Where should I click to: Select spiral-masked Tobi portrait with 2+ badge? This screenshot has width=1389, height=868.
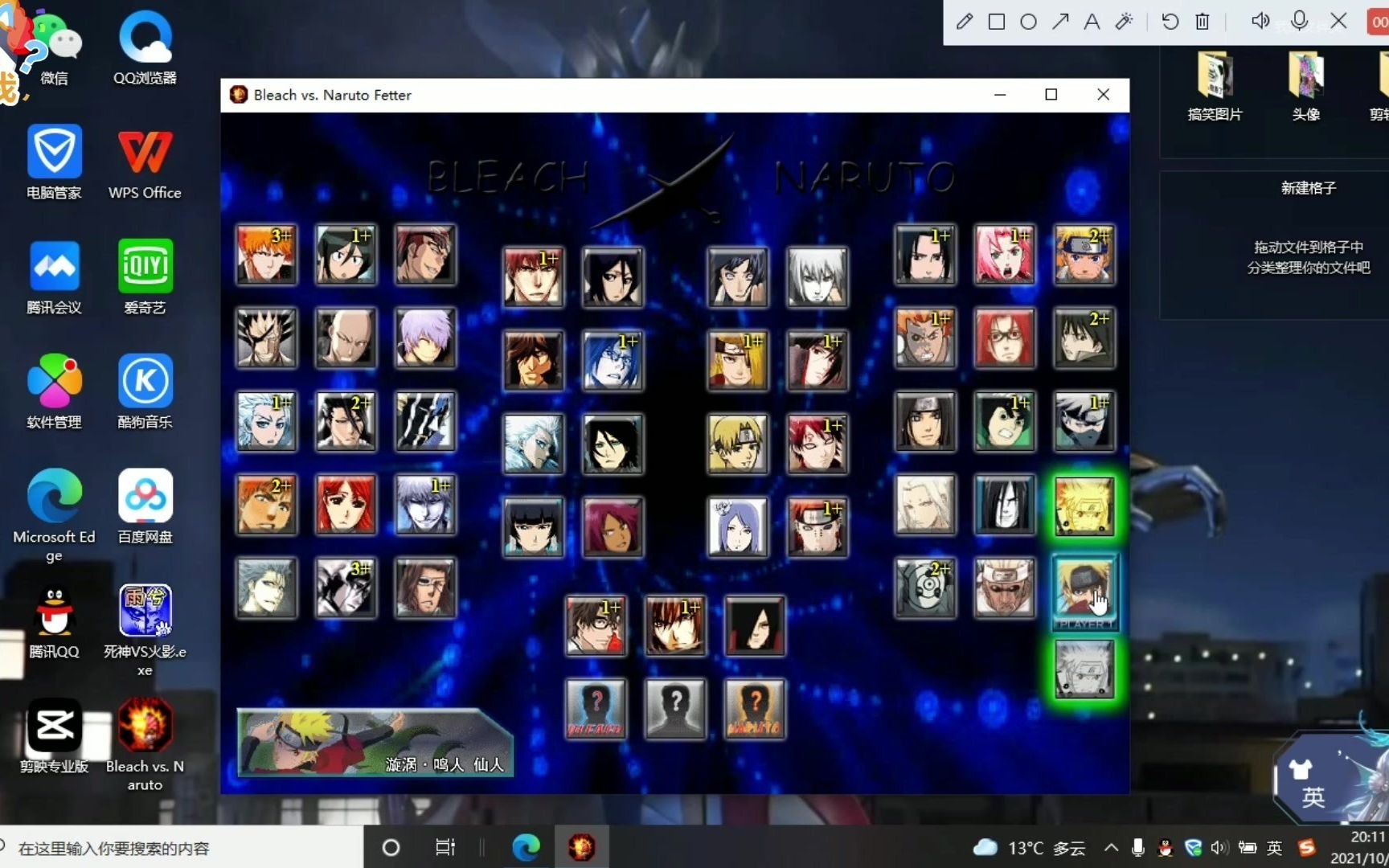tap(925, 589)
